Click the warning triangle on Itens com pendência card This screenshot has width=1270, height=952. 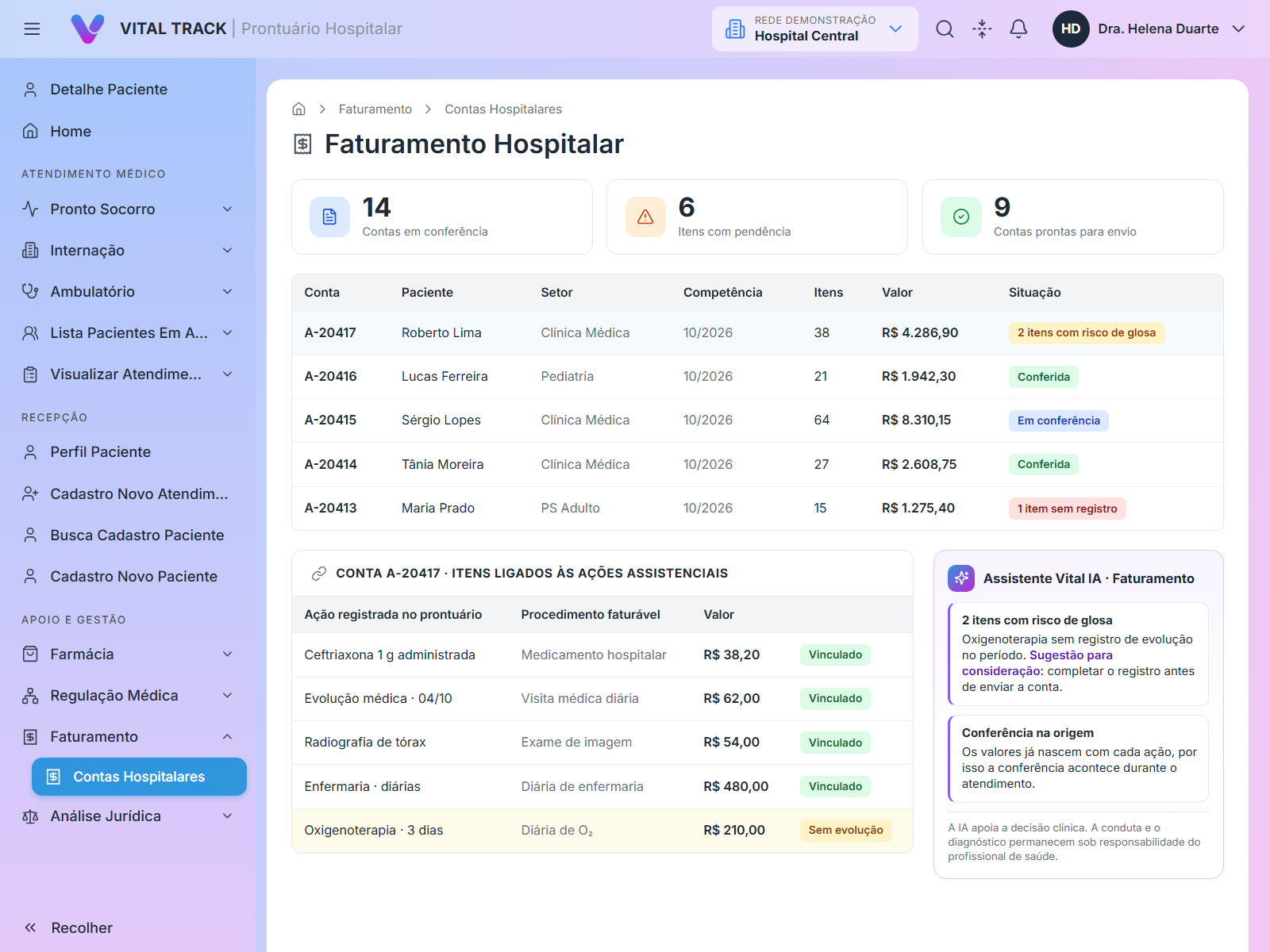point(645,217)
